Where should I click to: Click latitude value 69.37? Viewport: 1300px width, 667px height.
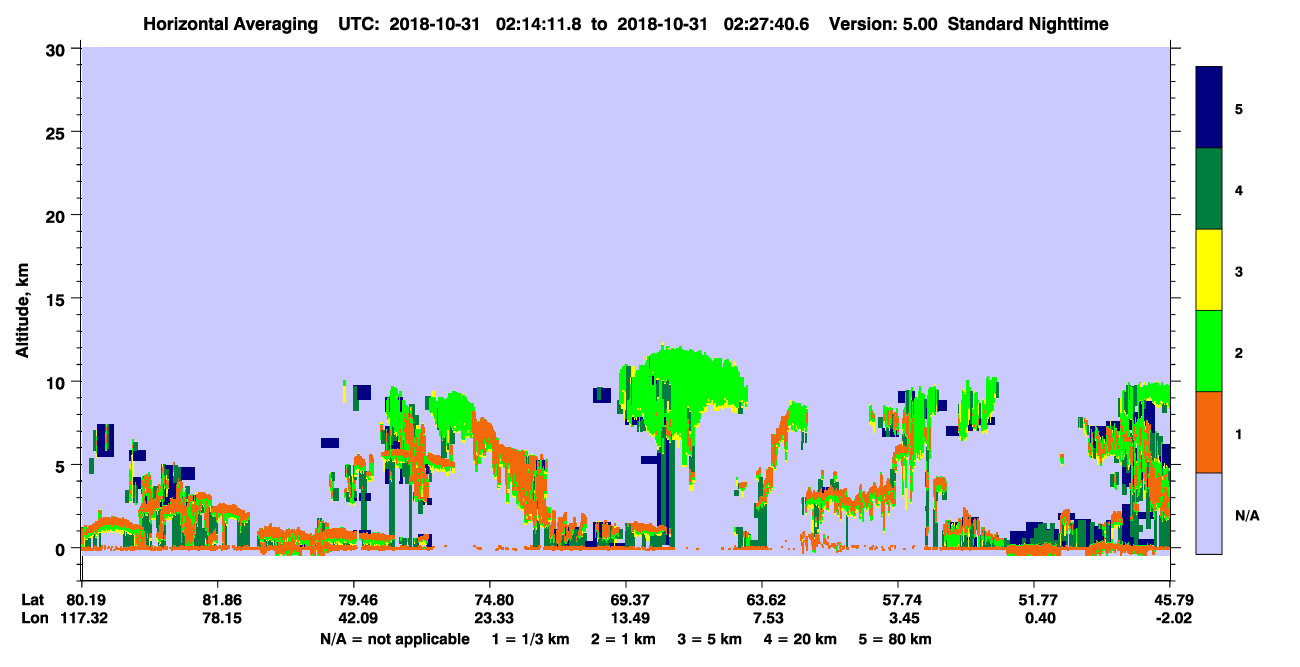click(626, 600)
